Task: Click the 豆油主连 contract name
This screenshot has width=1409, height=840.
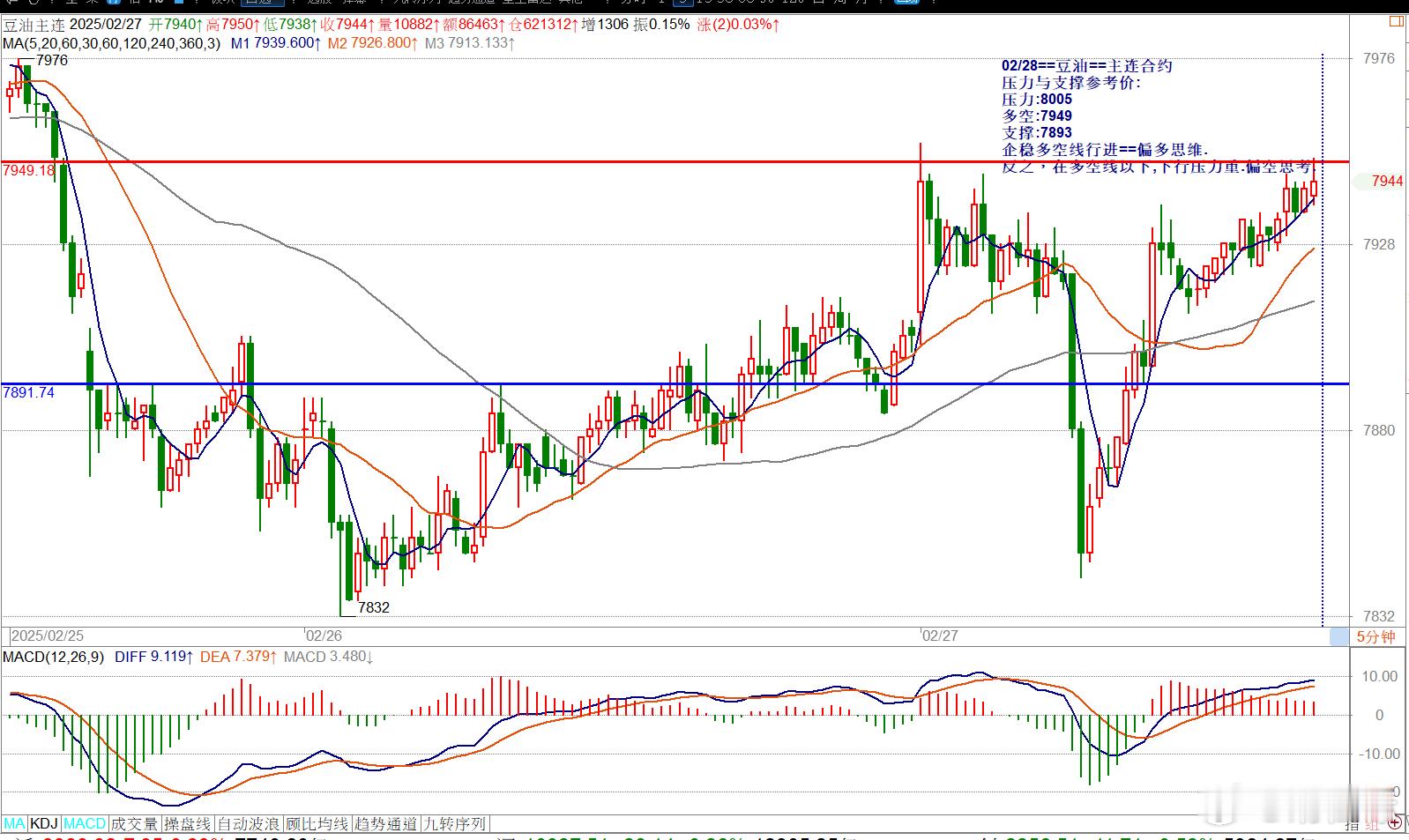Action: 34,25
